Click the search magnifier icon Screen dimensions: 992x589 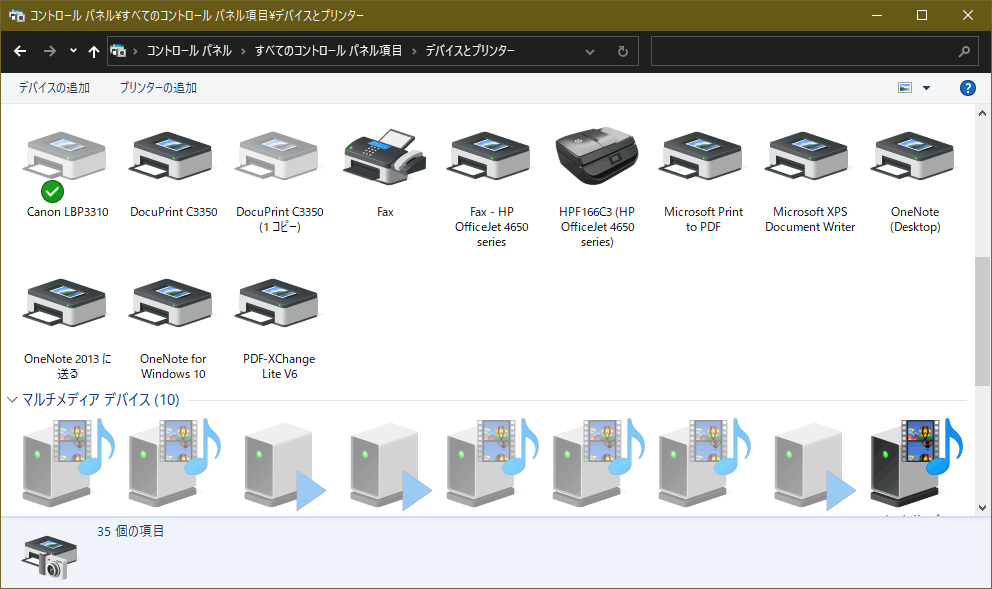pos(964,51)
